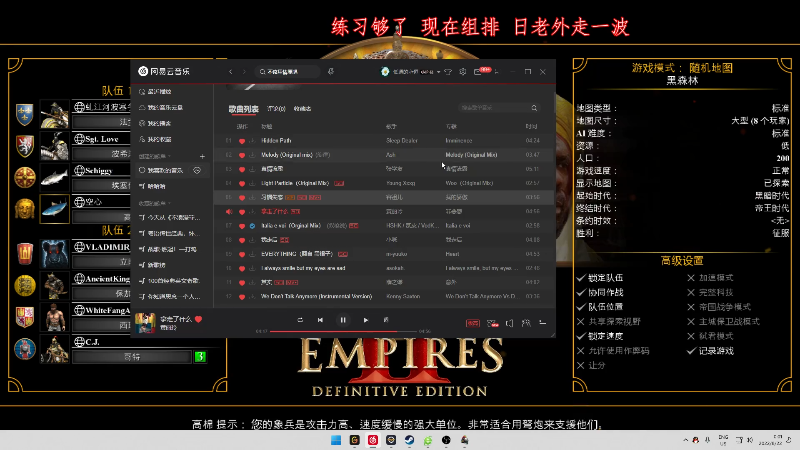This screenshot has height=450, width=800.
Task: Open the user account dropdown arrow
Action: (438, 72)
